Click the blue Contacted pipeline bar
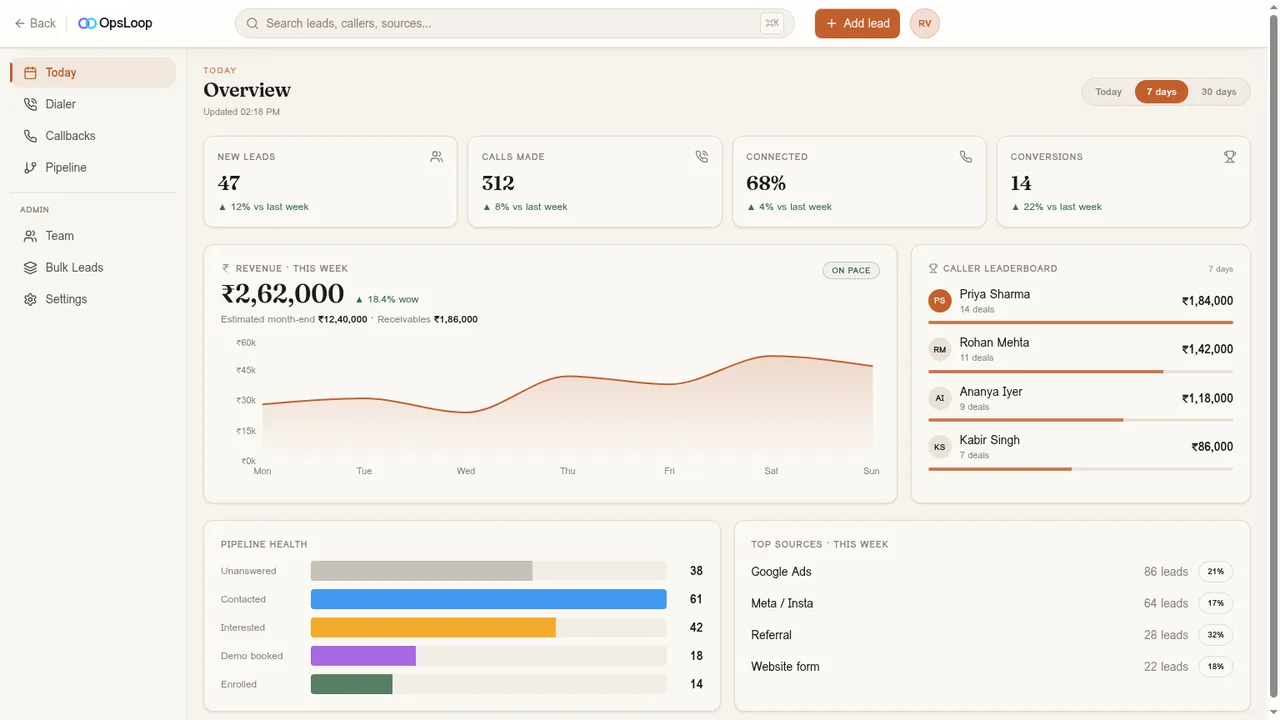The height and width of the screenshot is (720, 1280). [488, 599]
